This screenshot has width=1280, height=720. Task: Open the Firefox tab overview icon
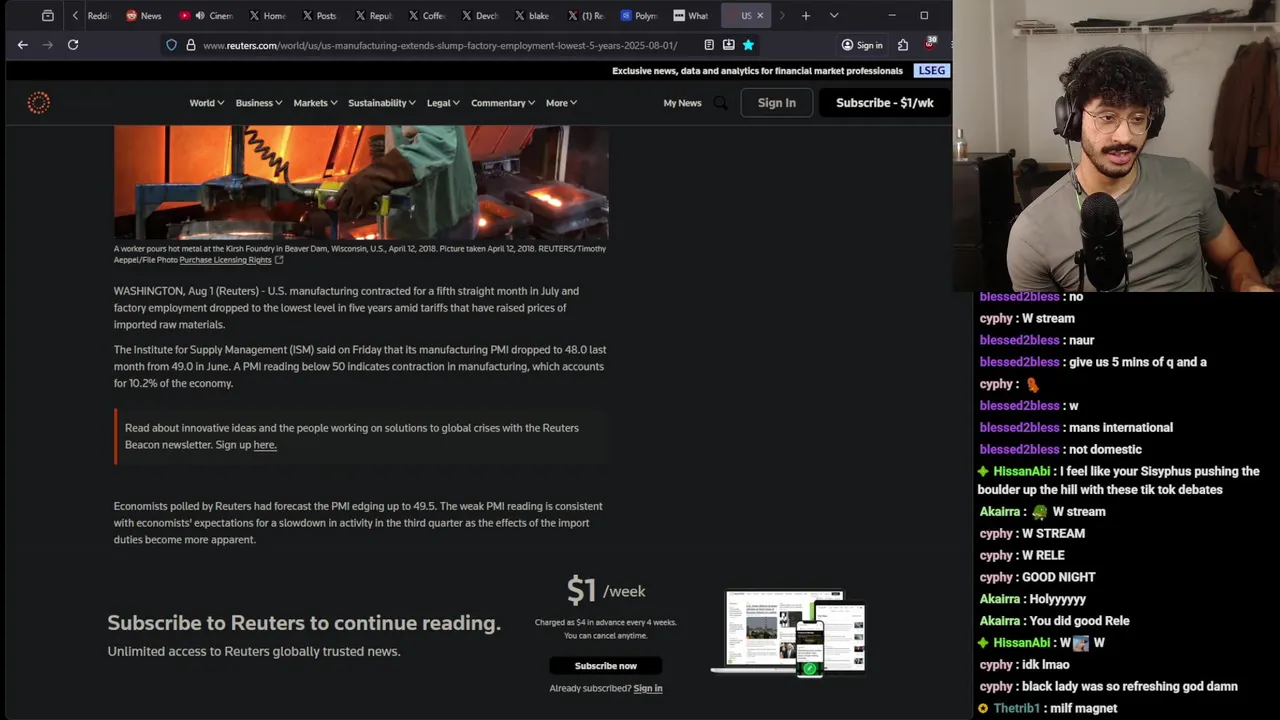[47, 16]
